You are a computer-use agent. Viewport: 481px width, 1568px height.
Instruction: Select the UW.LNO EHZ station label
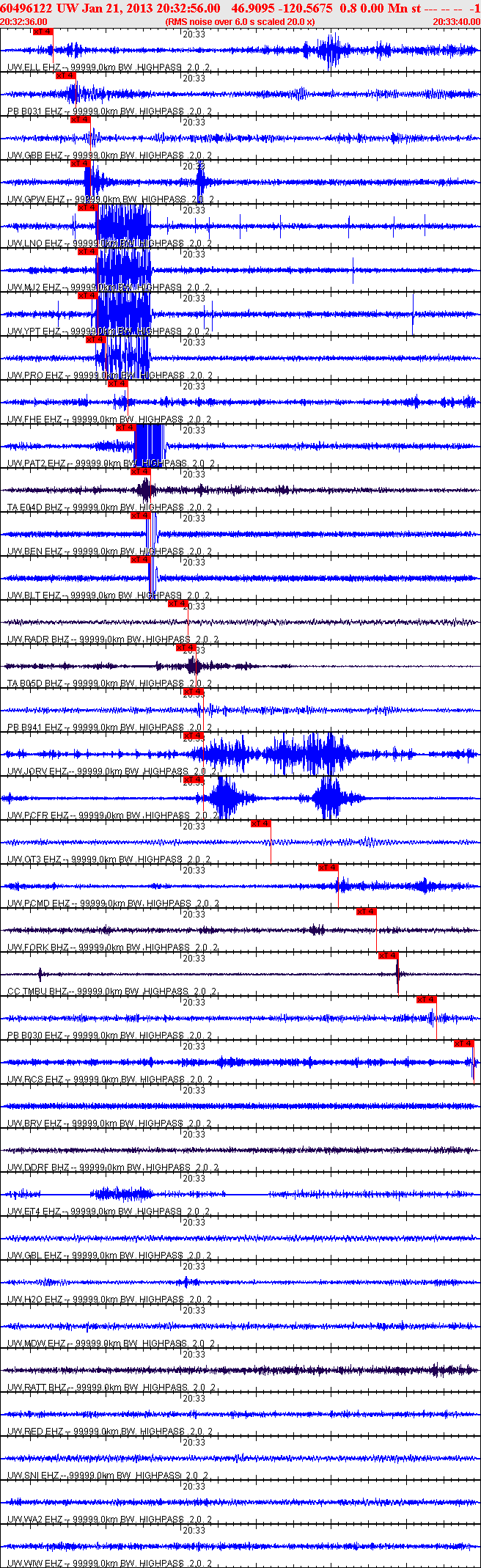pyautogui.click(x=35, y=243)
